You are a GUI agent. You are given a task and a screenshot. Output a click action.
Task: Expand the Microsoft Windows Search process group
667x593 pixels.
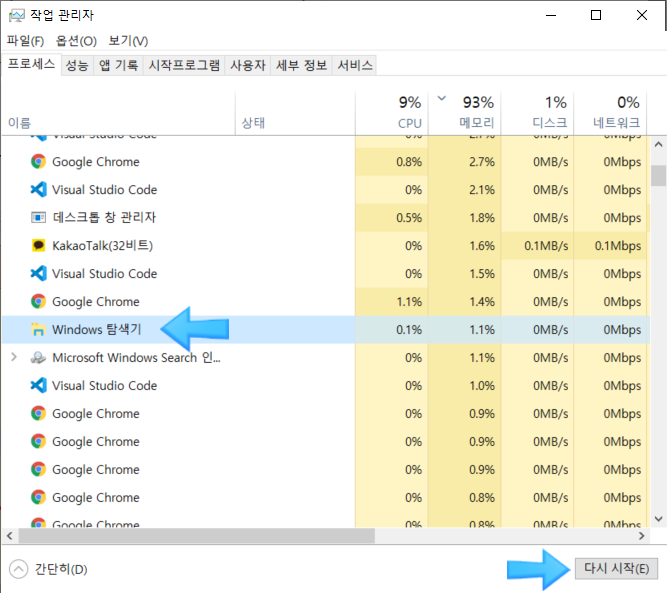(x=14, y=357)
